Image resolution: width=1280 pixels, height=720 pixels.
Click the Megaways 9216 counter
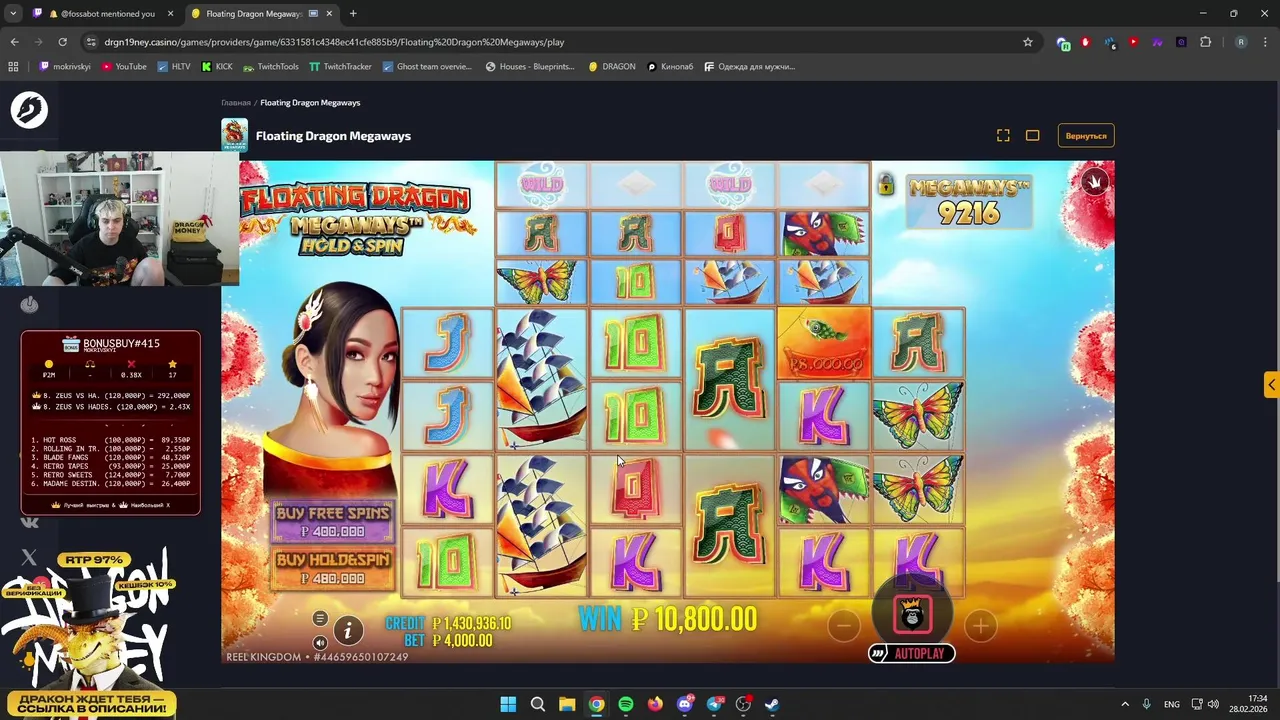point(968,201)
